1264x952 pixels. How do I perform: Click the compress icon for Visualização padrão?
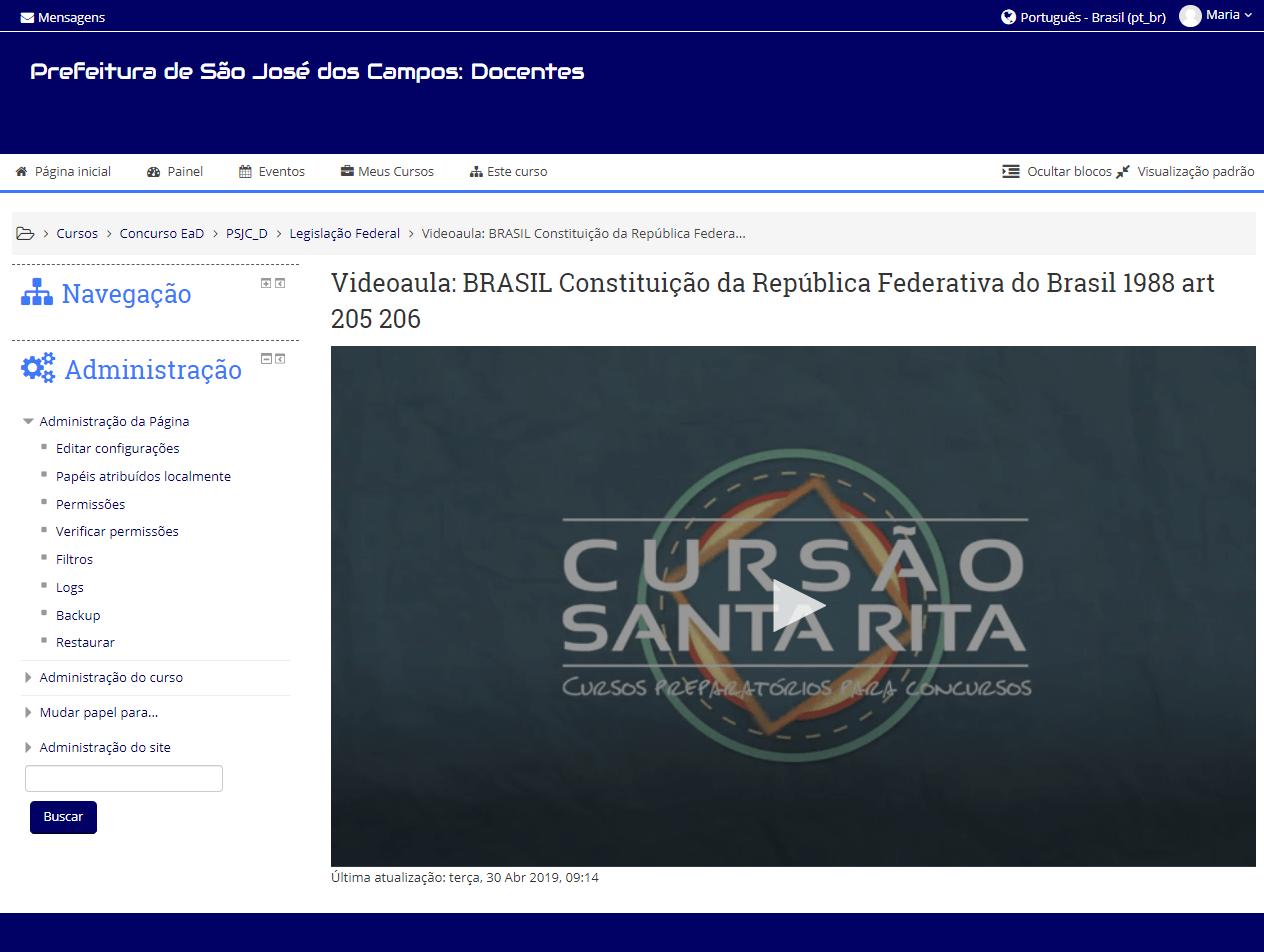1123,171
